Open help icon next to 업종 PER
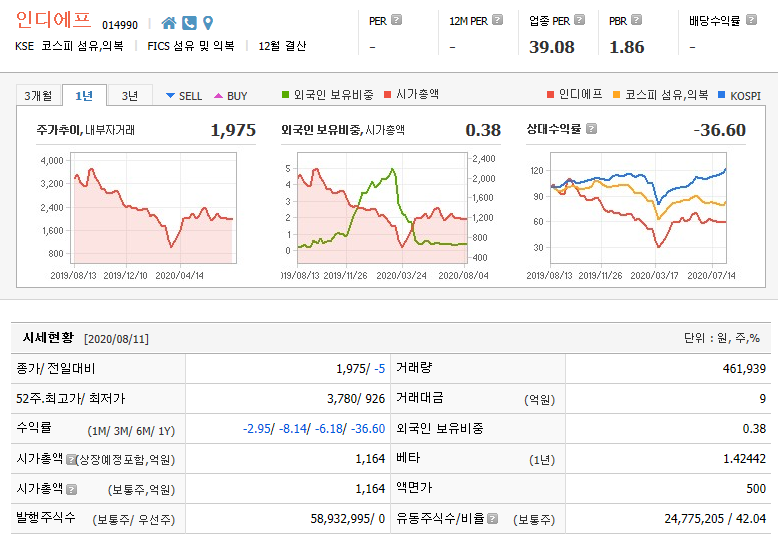This screenshot has height=542, width=778. coord(580,20)
